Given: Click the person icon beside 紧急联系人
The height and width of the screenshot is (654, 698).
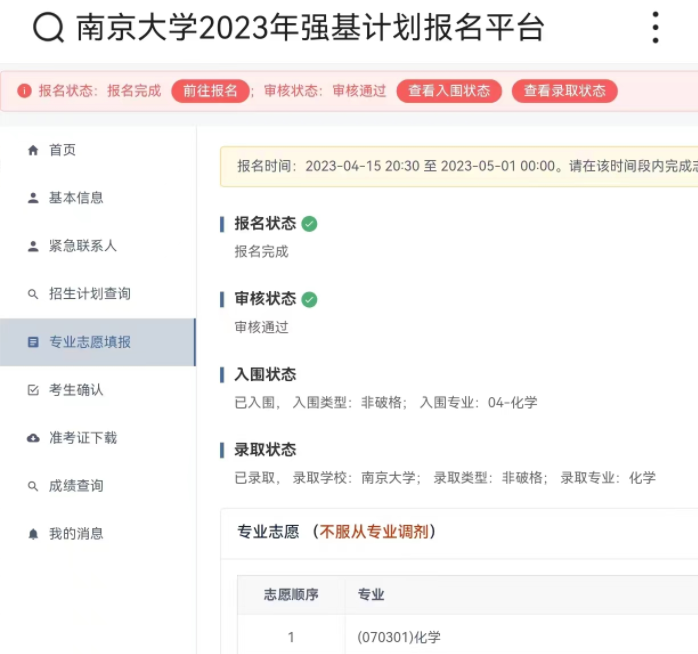Looking at the screenshot, I should [33, 246].
